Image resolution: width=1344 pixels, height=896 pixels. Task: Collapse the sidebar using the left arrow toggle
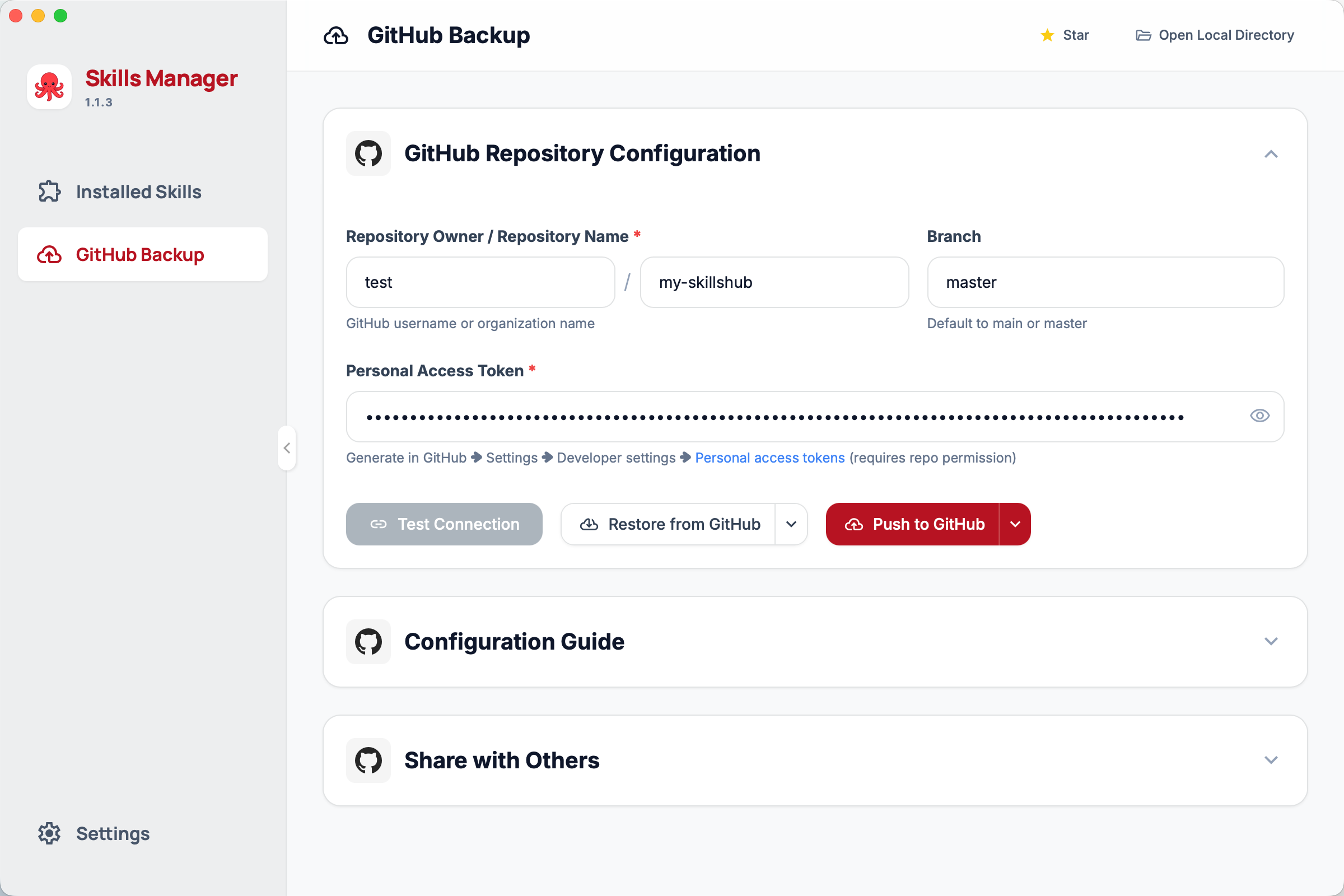286,448
